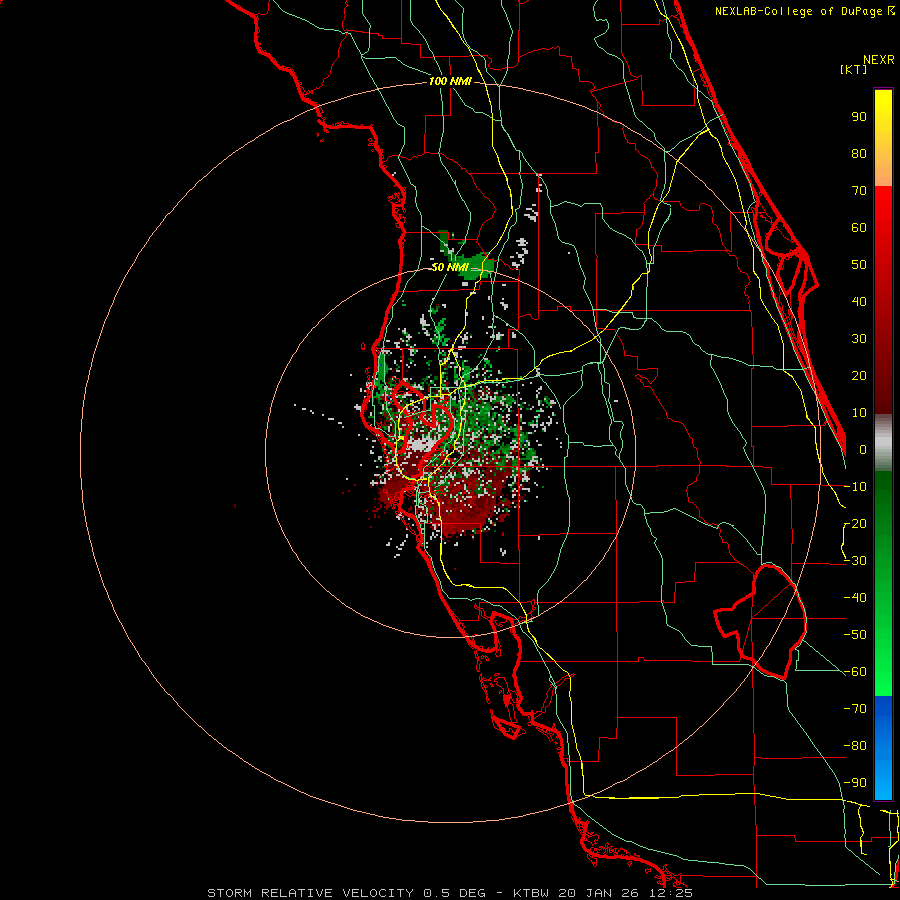Click the positive 30 knot scale label
900x900 pixels.
click(x=859, y=339)
